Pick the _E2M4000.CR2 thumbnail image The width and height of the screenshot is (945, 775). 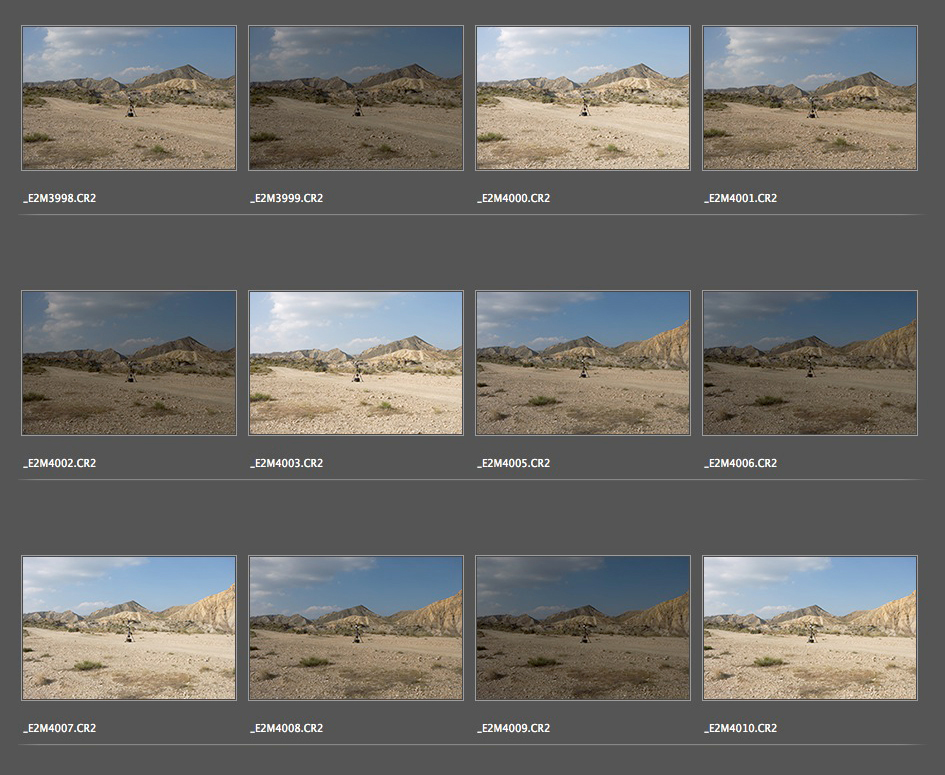pyautogui.click(x=583, y=98)
